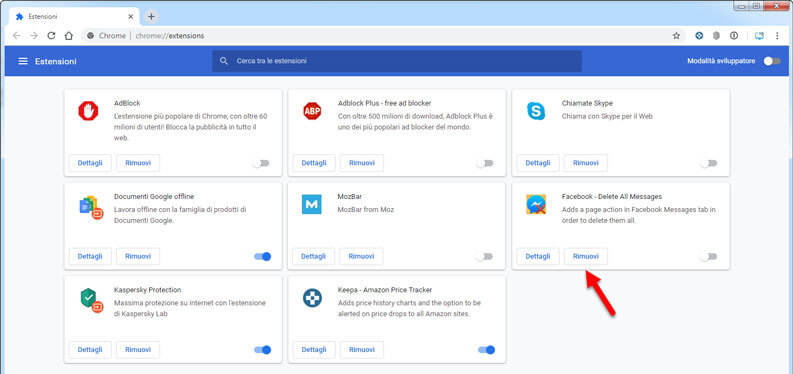Open Dettagli for Chiamate Skype
Image resolution: width=793 pixels, height=374 pixels.
538,163
